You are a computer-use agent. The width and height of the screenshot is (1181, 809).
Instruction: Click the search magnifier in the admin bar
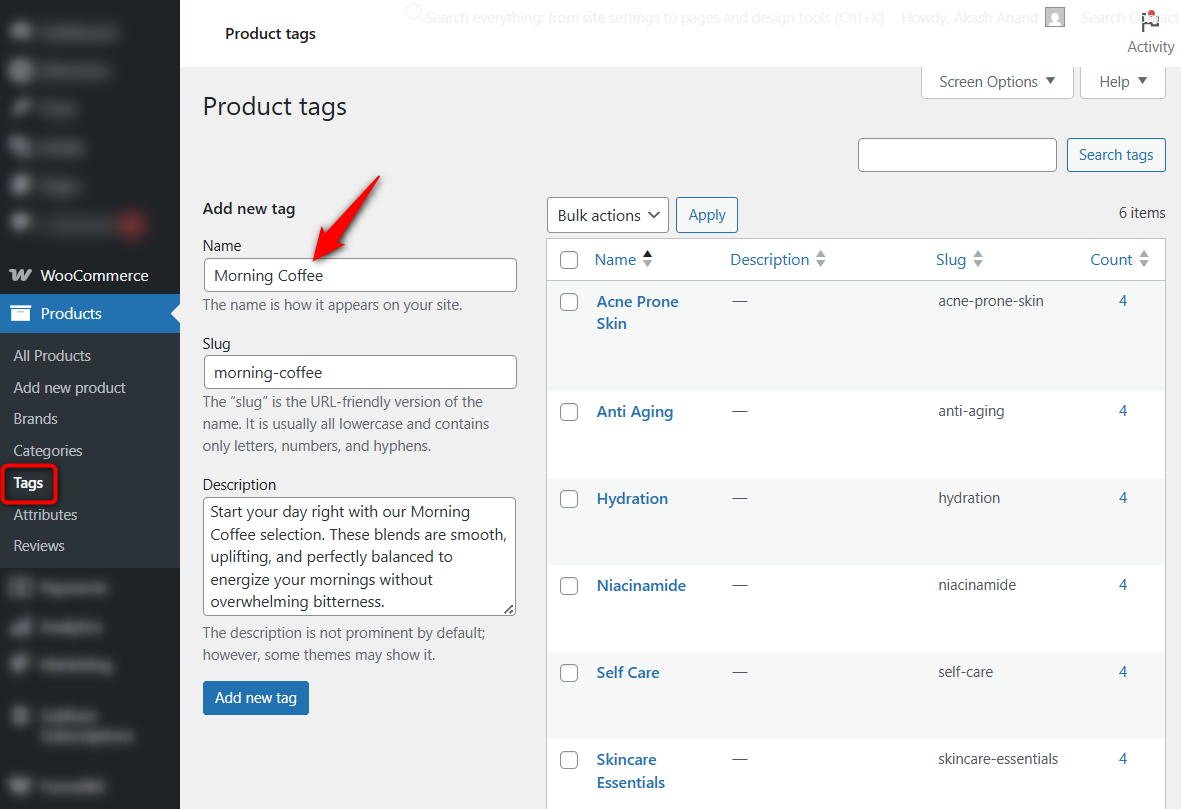point(413,13)
